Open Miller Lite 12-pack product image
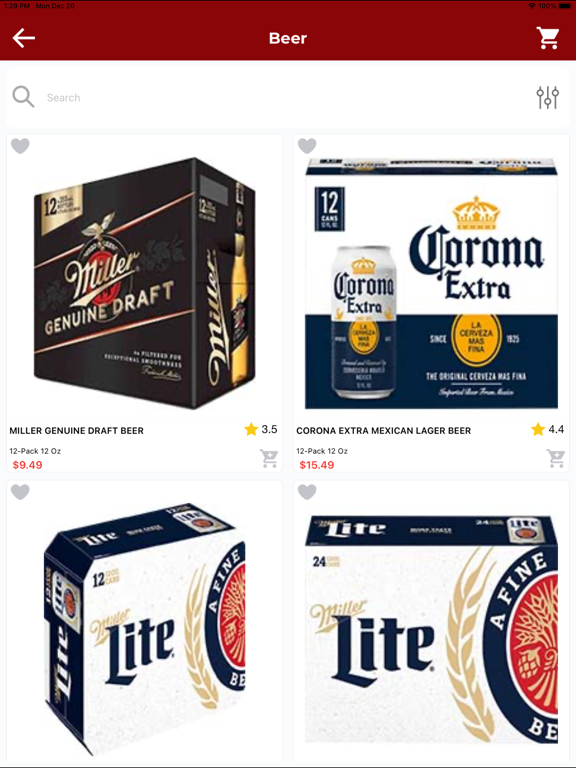This screenshot has width=576, height=768. tap(144, 628)
